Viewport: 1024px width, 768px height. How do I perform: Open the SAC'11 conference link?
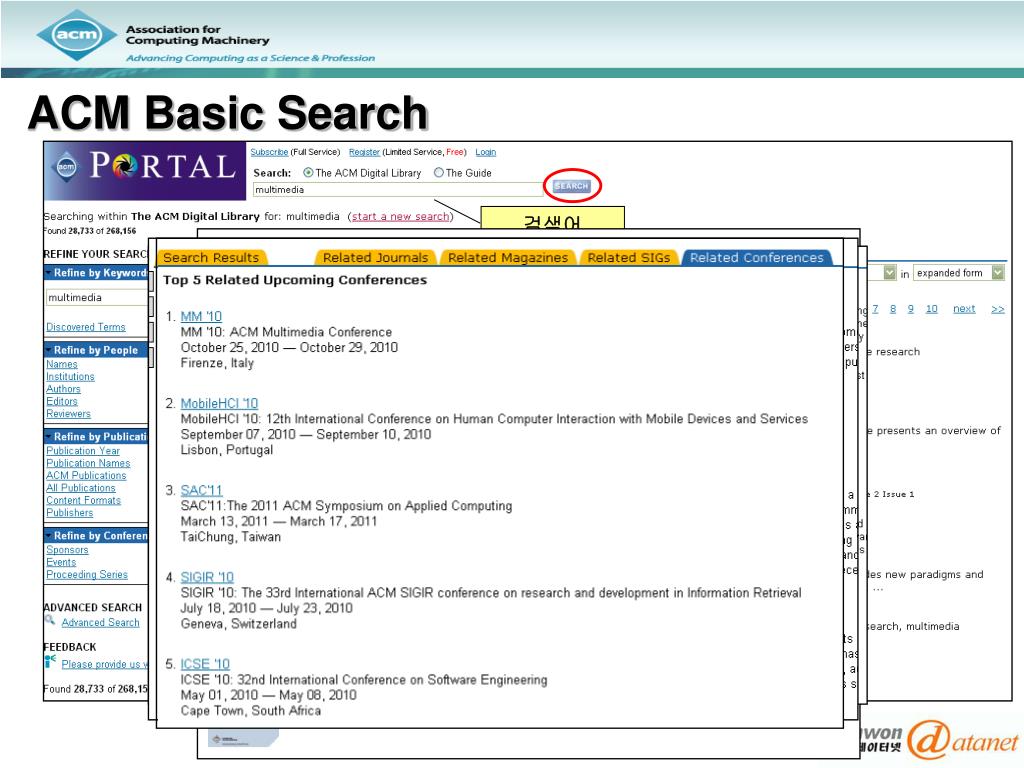(x=201, y=490)
